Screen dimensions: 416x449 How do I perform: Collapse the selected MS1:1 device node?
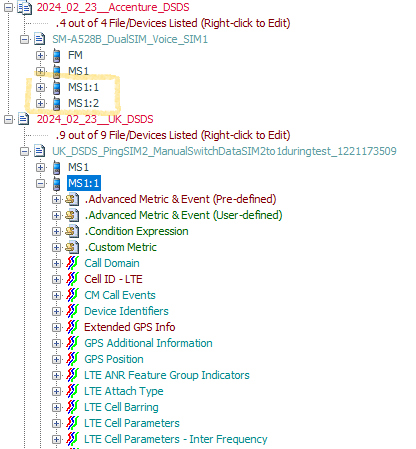coord(40,183)
